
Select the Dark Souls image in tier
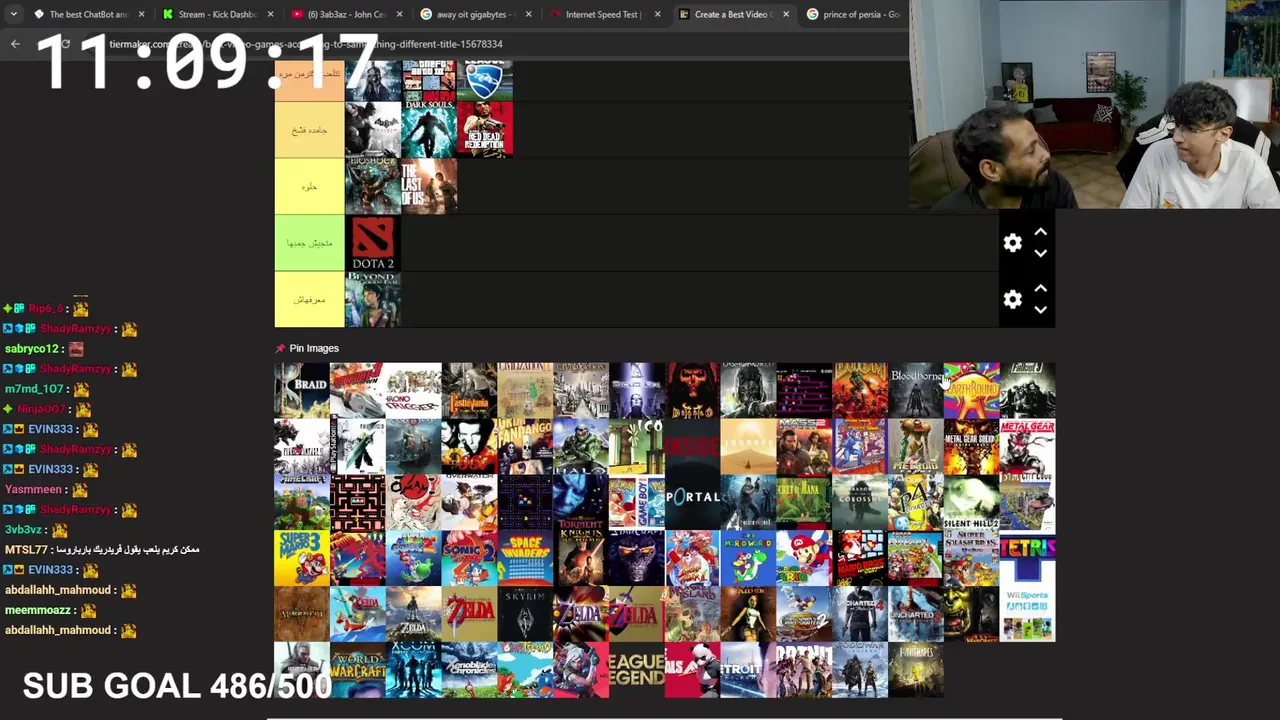429,130
